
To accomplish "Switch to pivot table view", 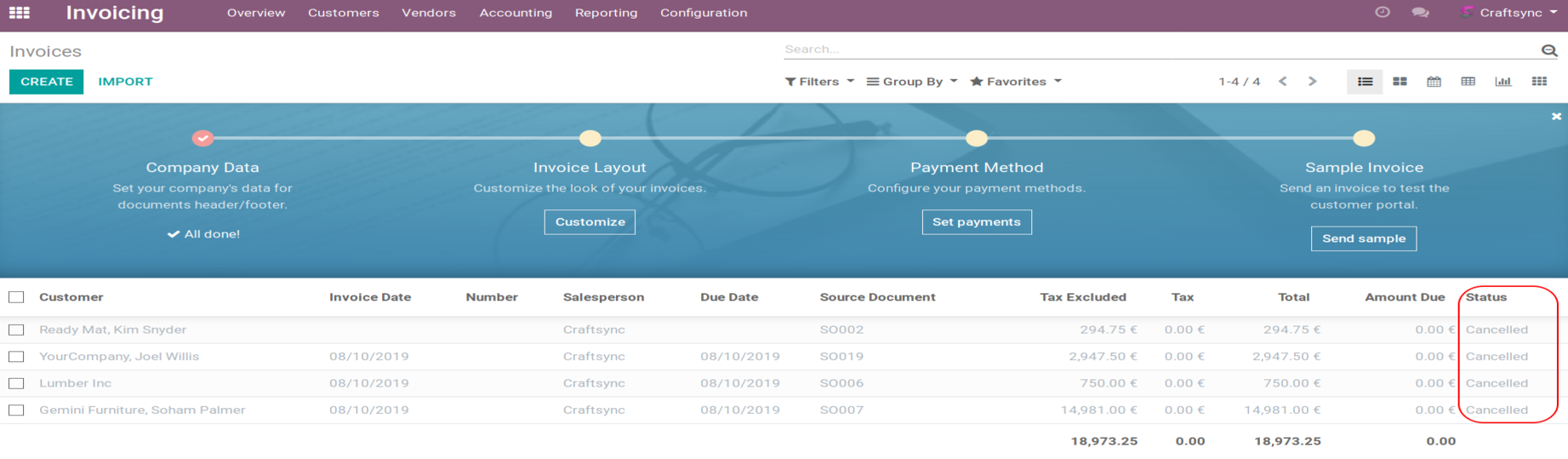I will pos(1468,82).
